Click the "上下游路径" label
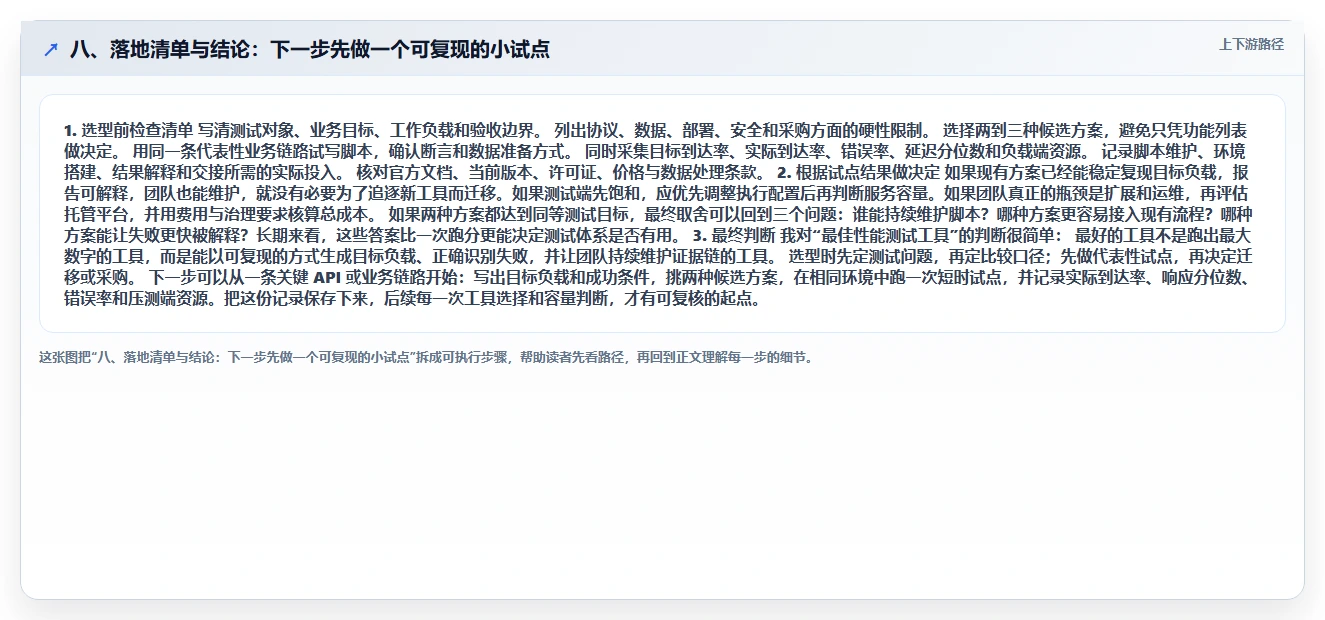 (1251, 45)
